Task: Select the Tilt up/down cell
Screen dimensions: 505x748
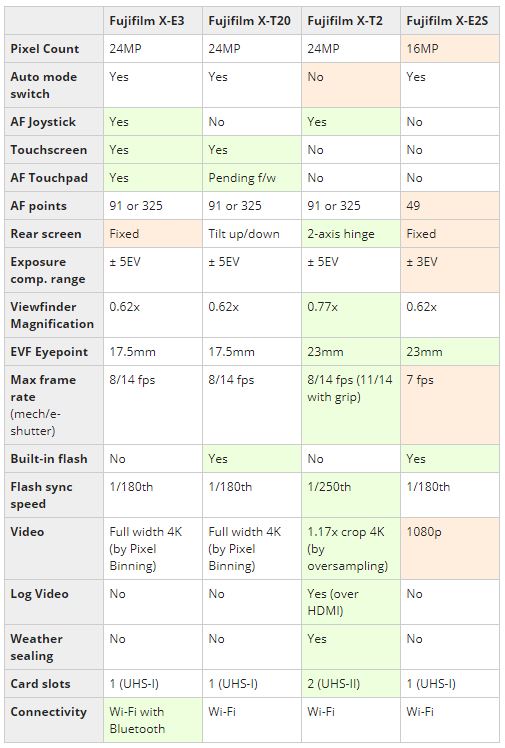Action: pyautogui.click(x=252, y=234)
